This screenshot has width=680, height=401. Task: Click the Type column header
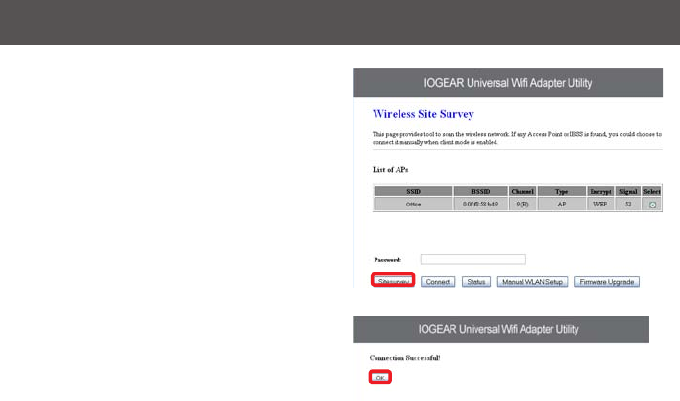coord(562,192)
